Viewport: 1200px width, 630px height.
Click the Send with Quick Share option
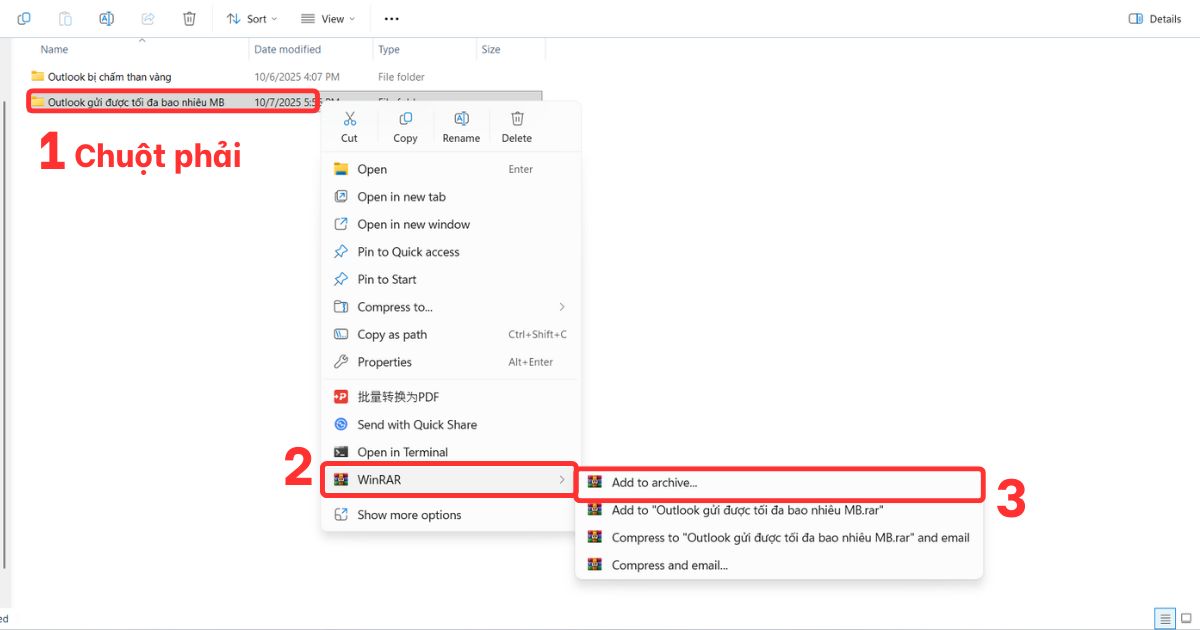418,424
